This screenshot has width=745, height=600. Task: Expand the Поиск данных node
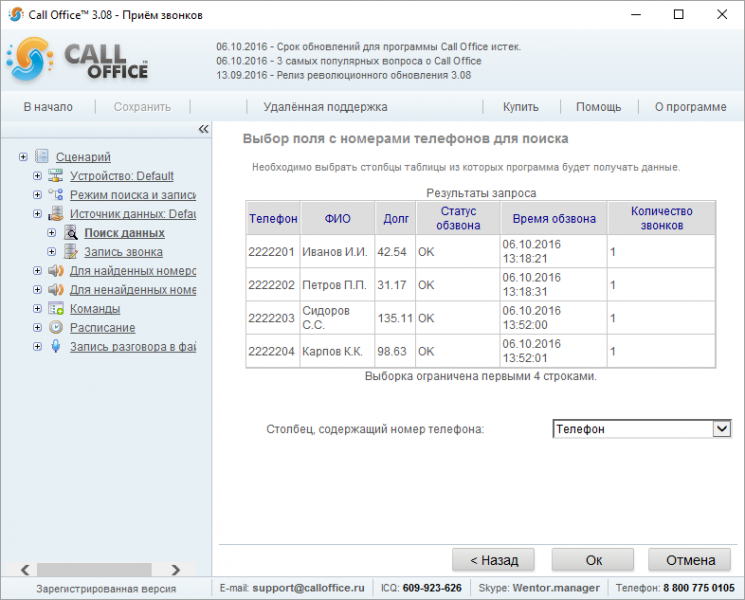coord(52,233)
